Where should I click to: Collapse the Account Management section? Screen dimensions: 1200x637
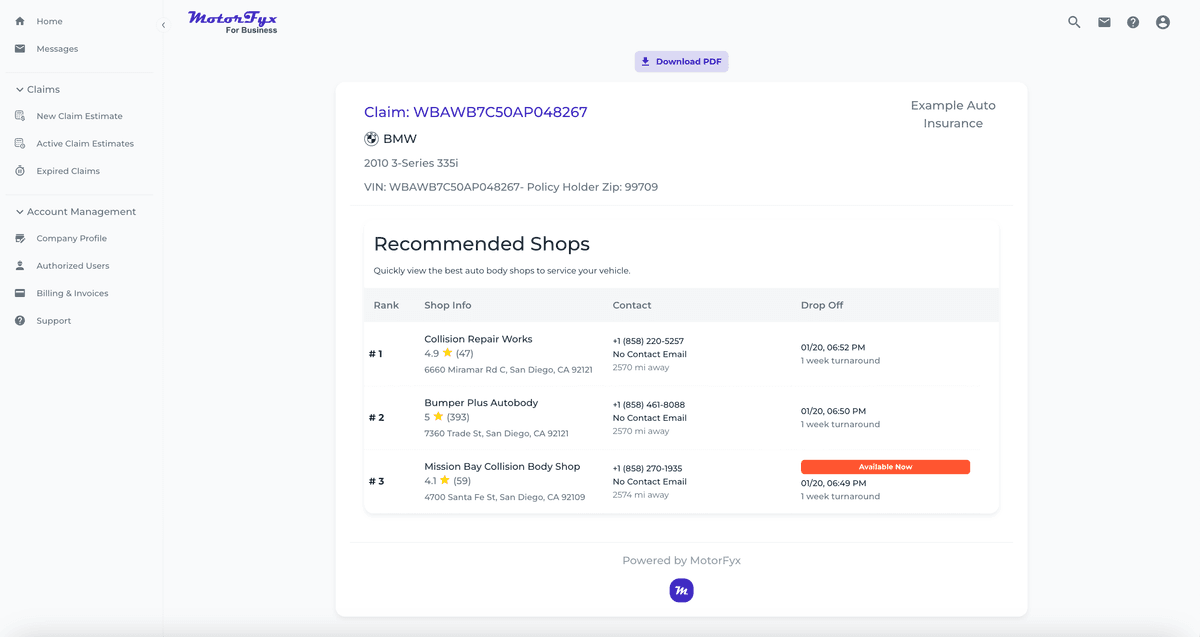coord(20,212)
